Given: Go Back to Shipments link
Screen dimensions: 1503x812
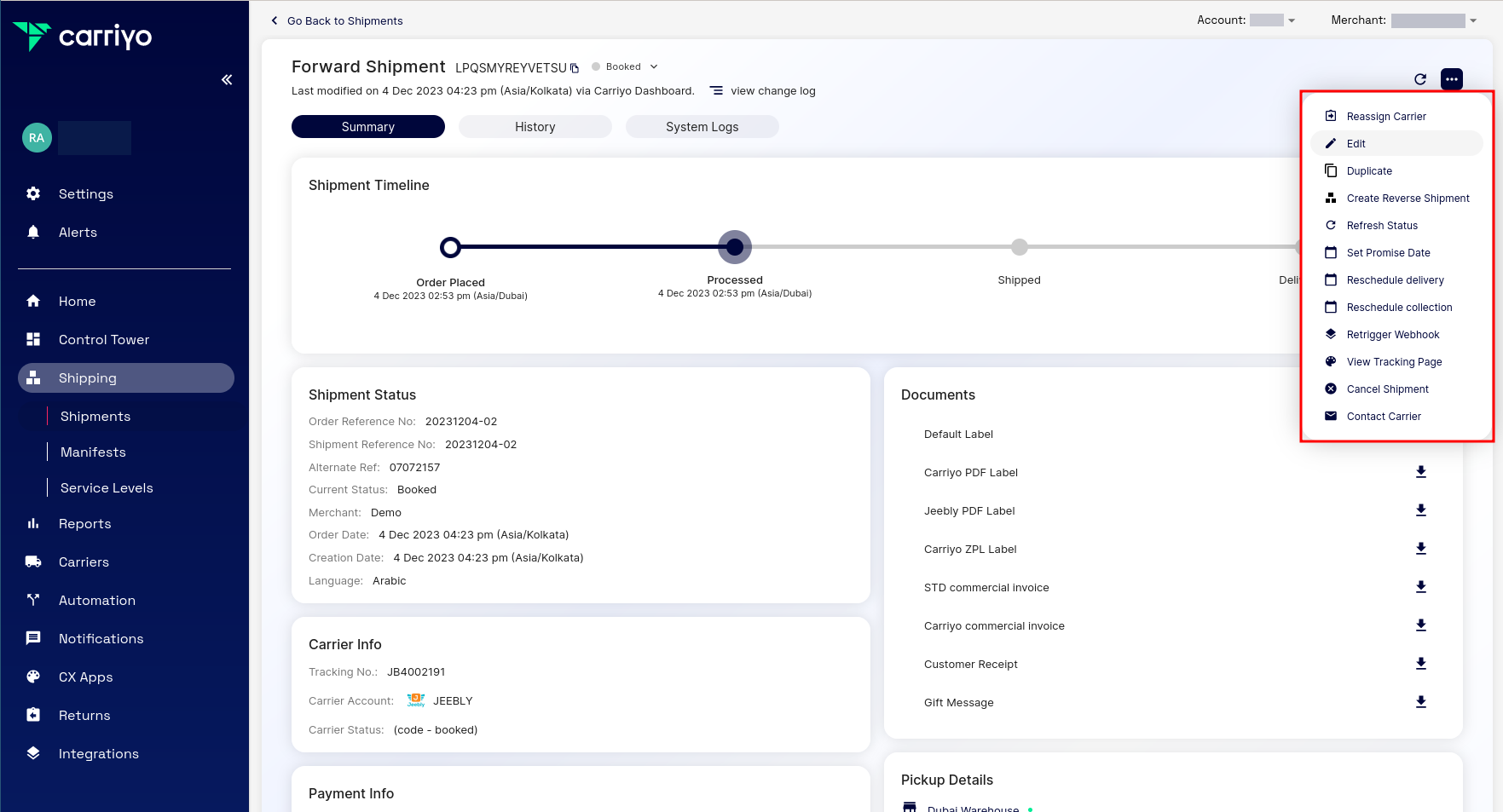Looking at the screenshot, I should 337,20.
